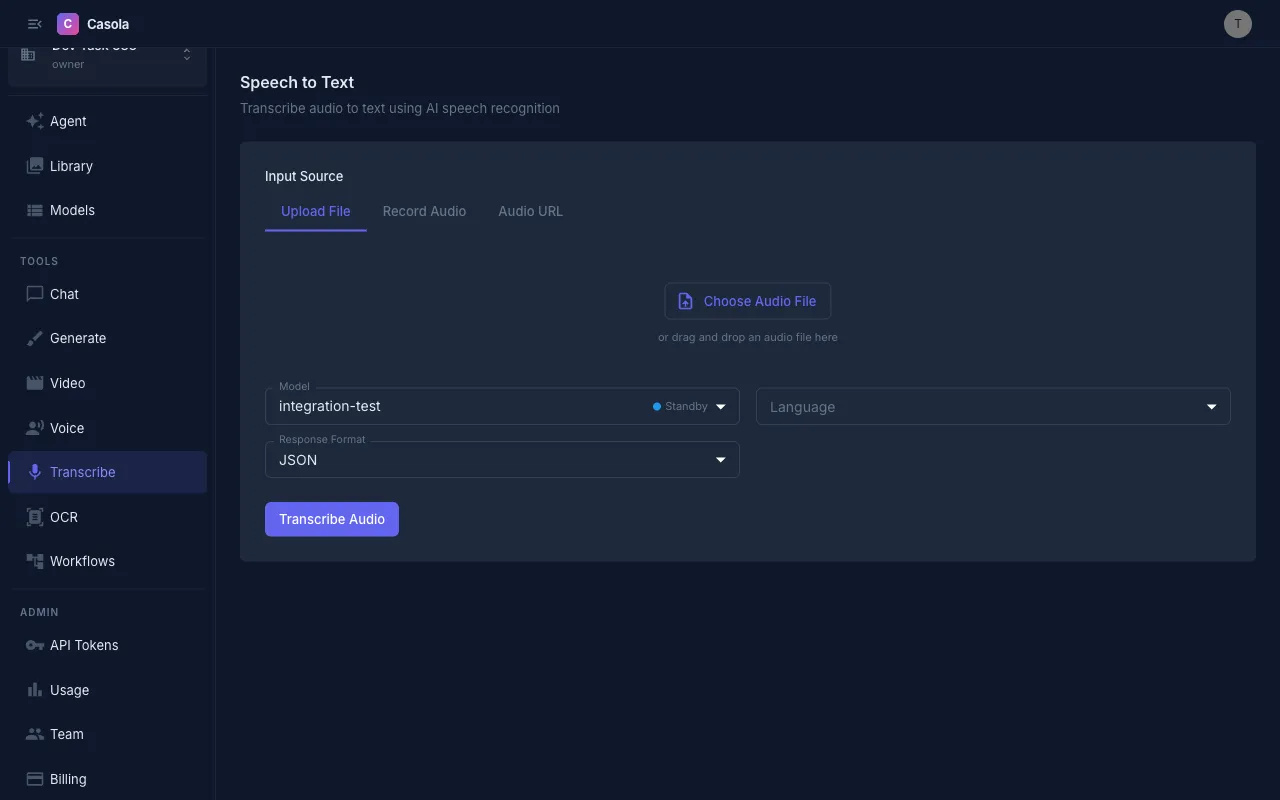Screen dimensions: 1280x800
Task: Click Choose Audio File button
Action: 747,301
